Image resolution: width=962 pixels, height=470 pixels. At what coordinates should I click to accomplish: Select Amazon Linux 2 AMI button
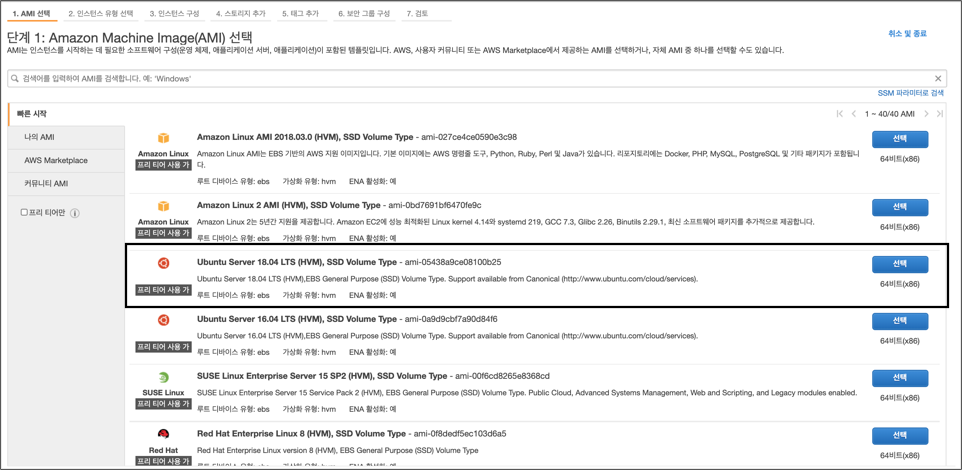tap(900, 207)
